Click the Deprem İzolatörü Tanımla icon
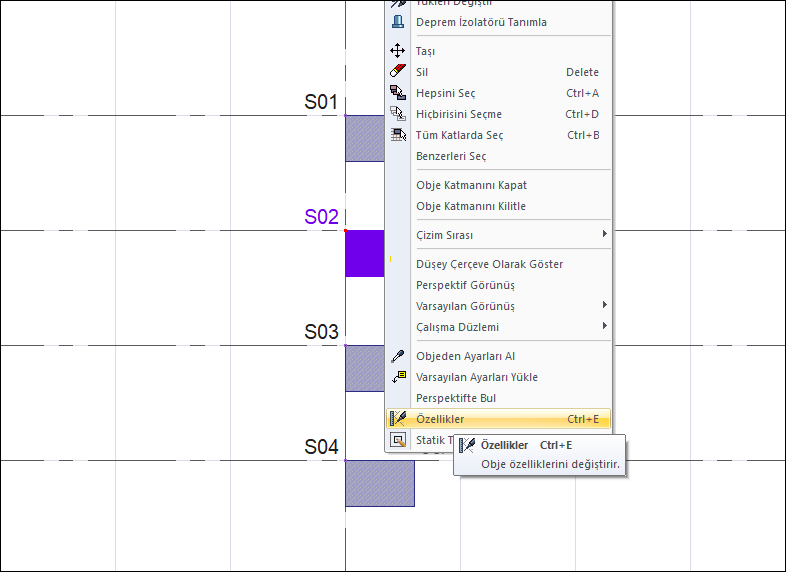Screen dimensions: 786x572 (398, 22)
